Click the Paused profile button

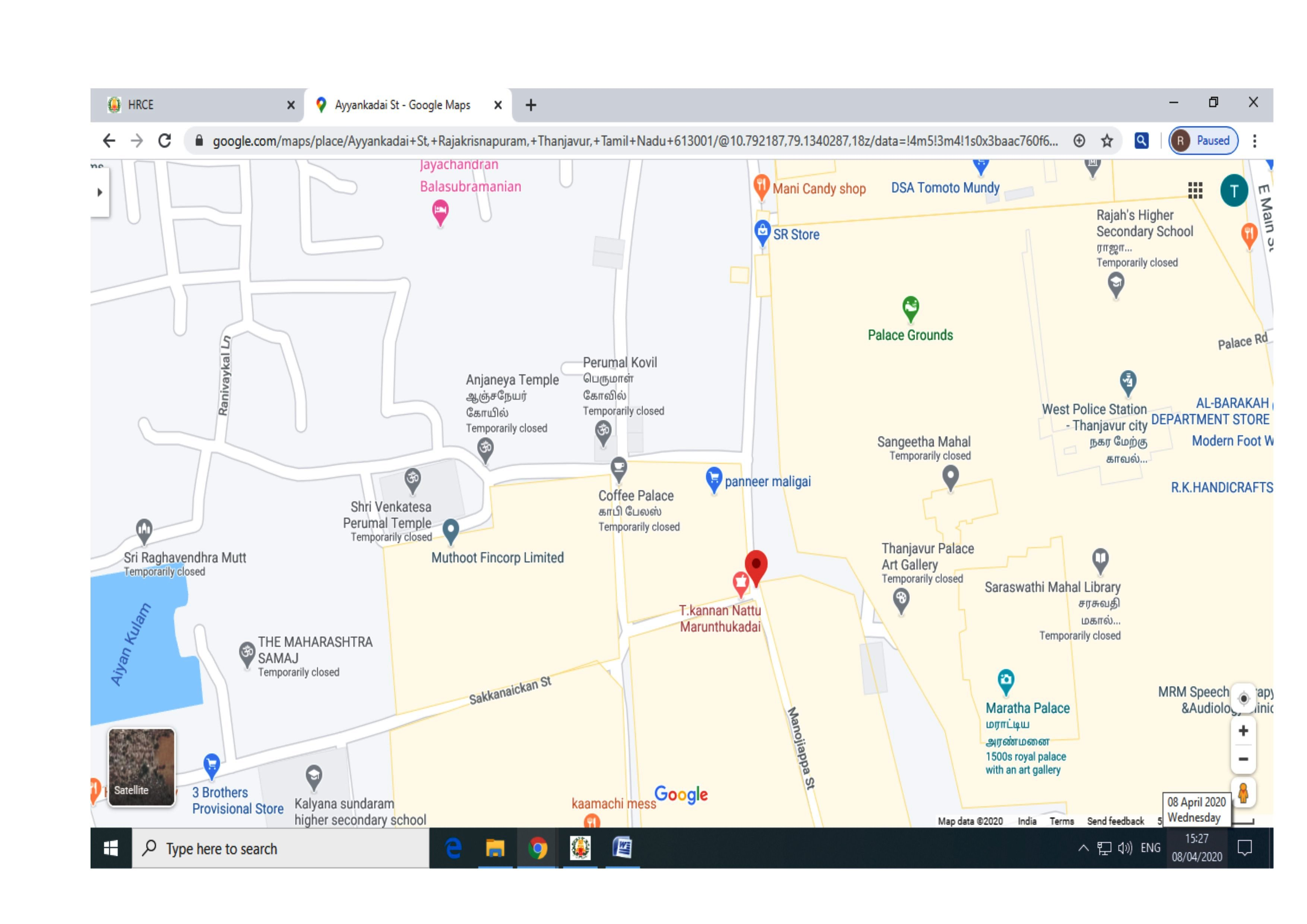click(x=1203, y=140)
